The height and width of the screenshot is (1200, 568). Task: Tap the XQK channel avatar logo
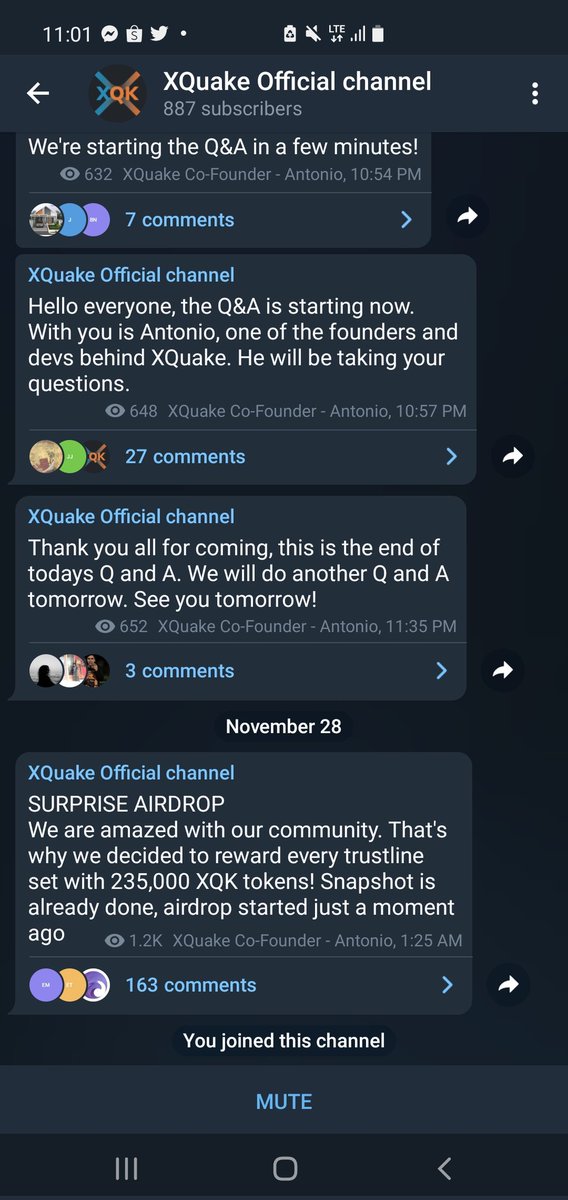(118, 94)
